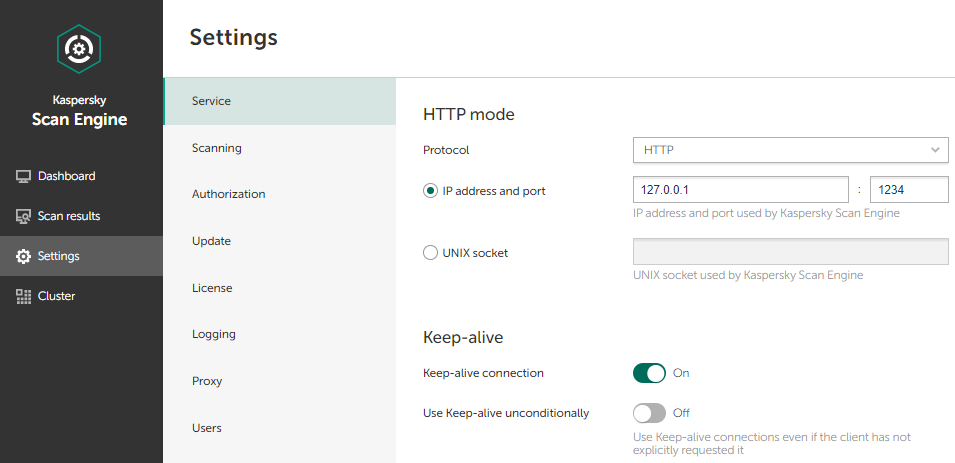Screen dimensions: 955x463
Task: Switch to the Authorization tab
Action: 229,194
